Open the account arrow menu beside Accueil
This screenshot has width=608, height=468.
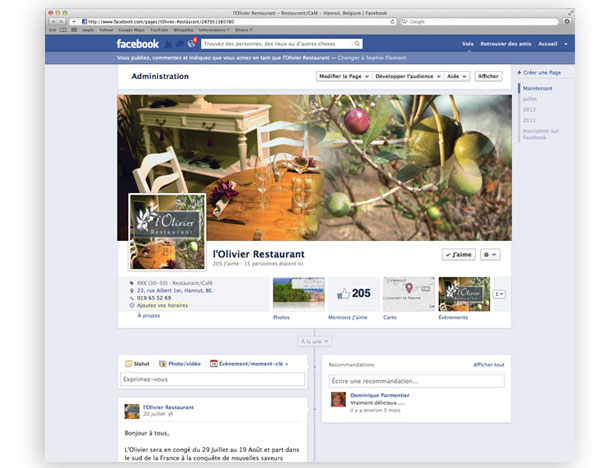click(x=566, y=44)
